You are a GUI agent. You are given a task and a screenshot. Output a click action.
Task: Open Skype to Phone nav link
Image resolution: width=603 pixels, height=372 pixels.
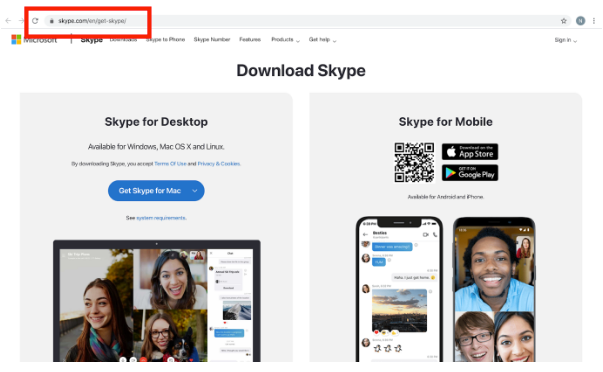click(165, 40)
